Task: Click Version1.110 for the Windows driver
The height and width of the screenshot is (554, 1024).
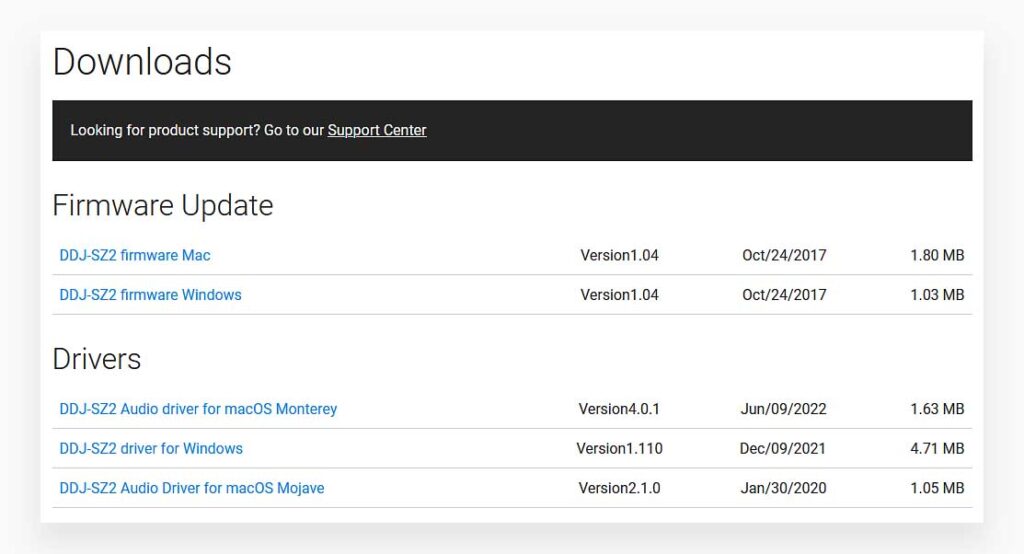Action: tap(619, 448)
